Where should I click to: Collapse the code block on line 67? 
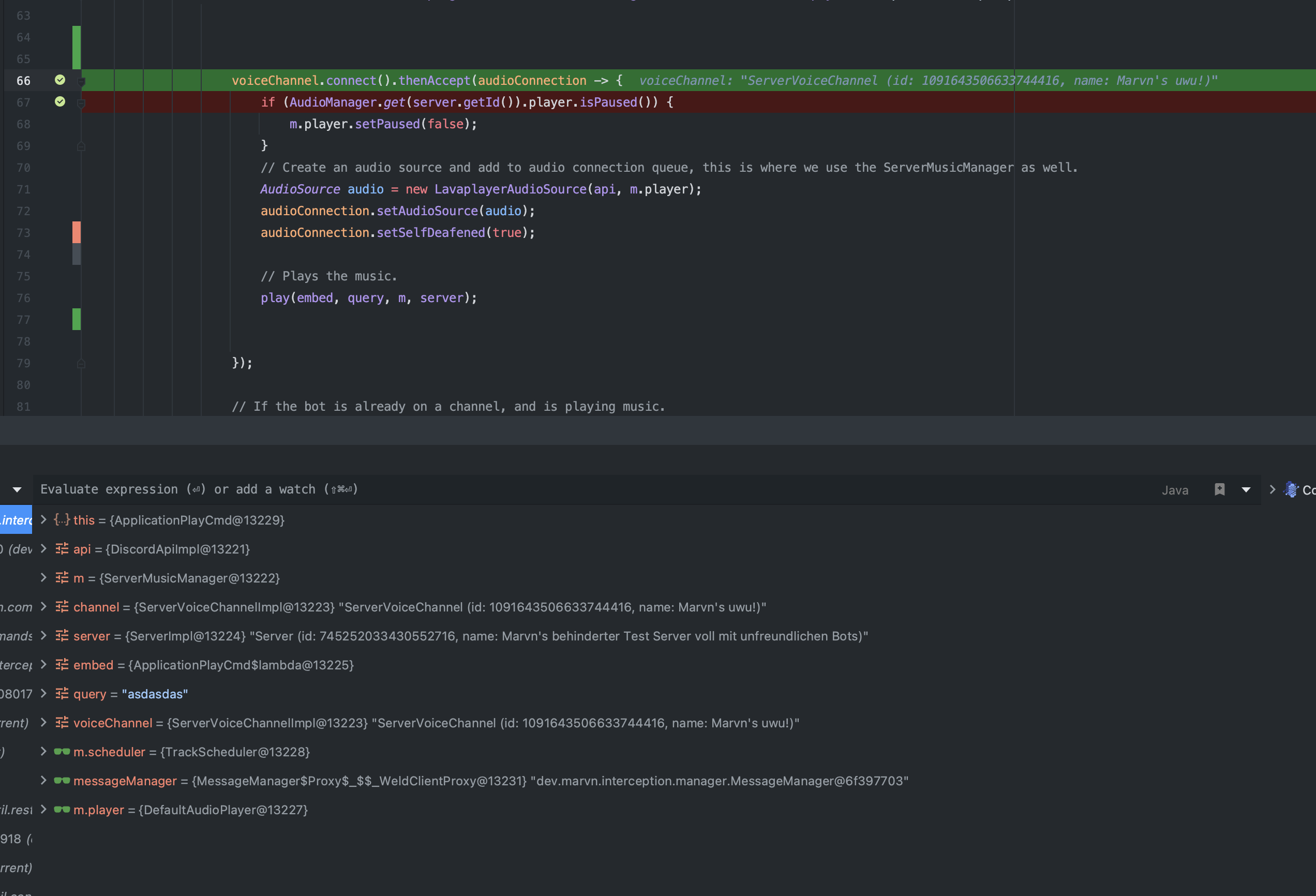point(81,103)
